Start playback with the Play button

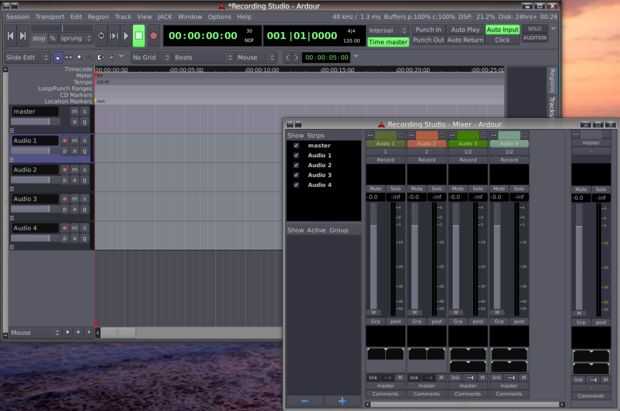coord(126,36)
